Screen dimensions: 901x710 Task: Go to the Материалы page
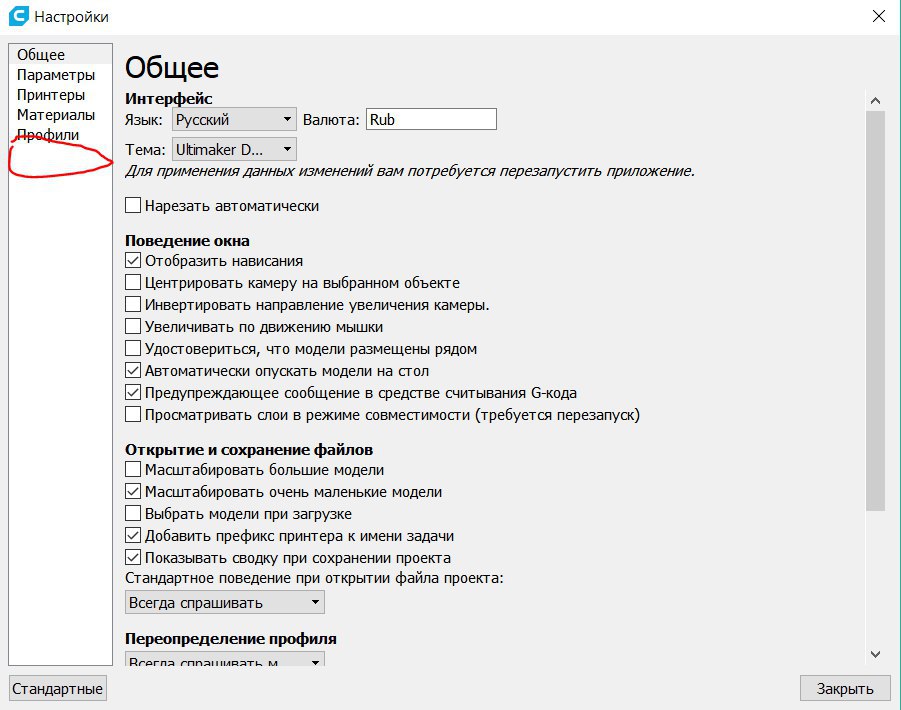(60, 115)
